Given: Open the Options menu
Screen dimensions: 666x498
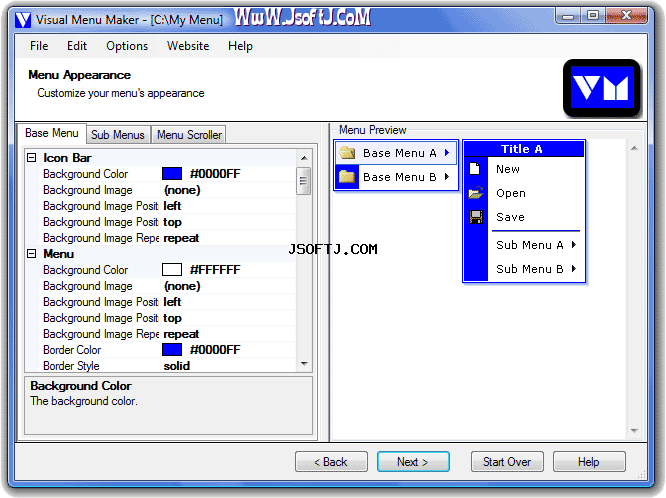Looking at the screenshot, I should [127, 46].
